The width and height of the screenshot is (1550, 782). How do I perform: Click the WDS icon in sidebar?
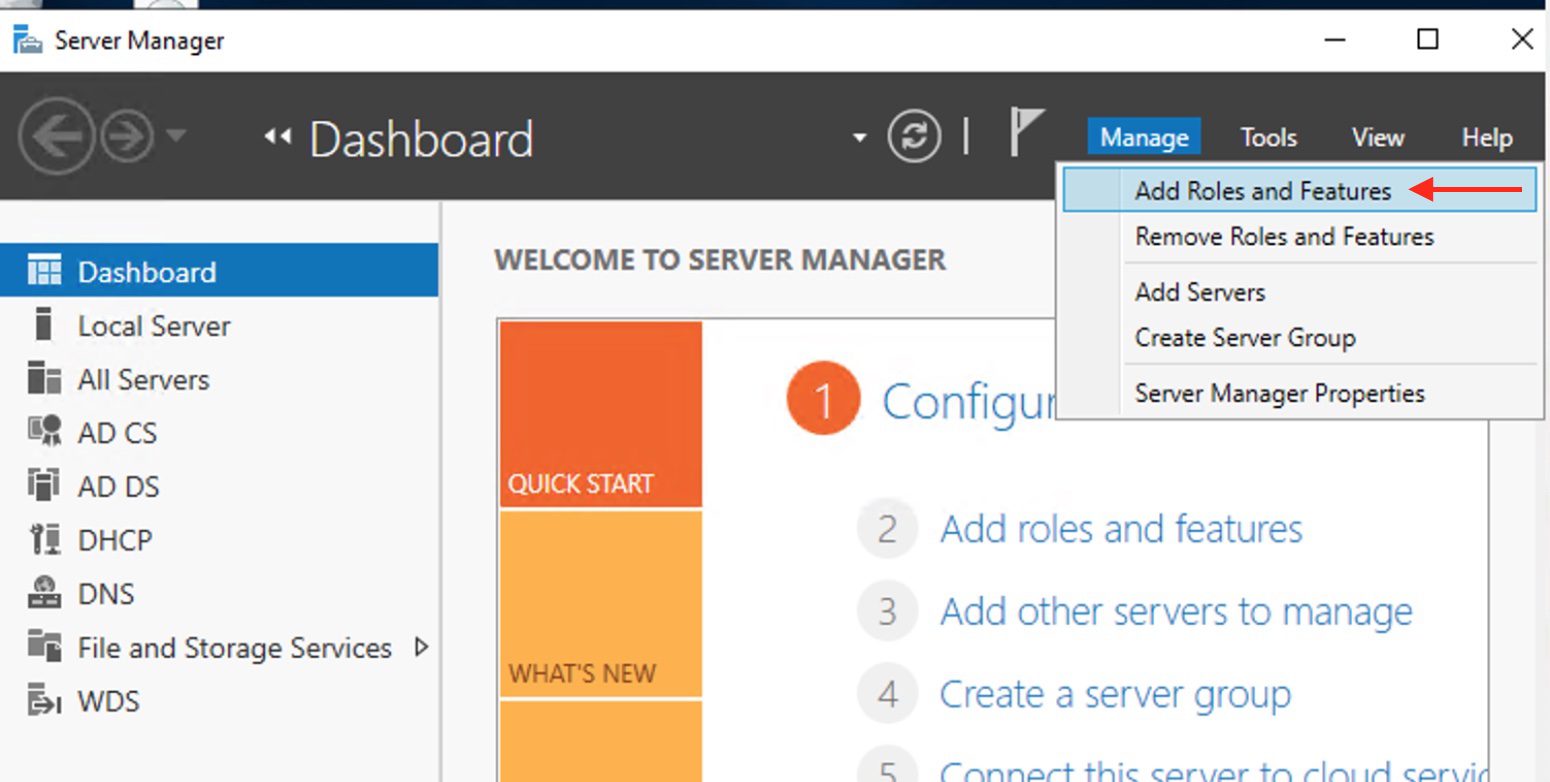[x=44, y=700]
